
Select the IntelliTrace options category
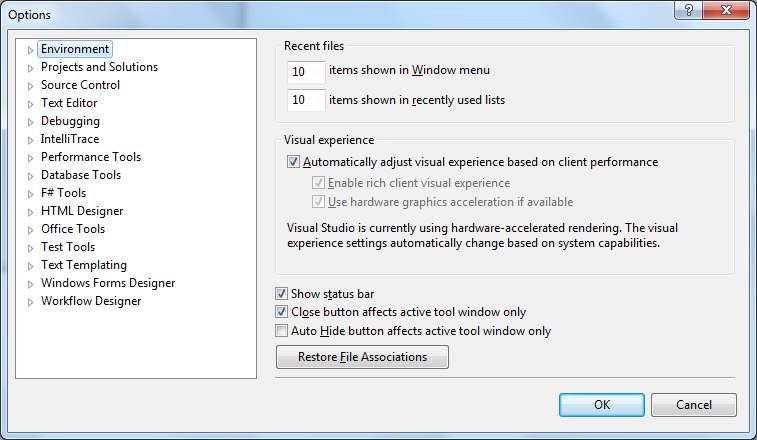pos(70,139)
